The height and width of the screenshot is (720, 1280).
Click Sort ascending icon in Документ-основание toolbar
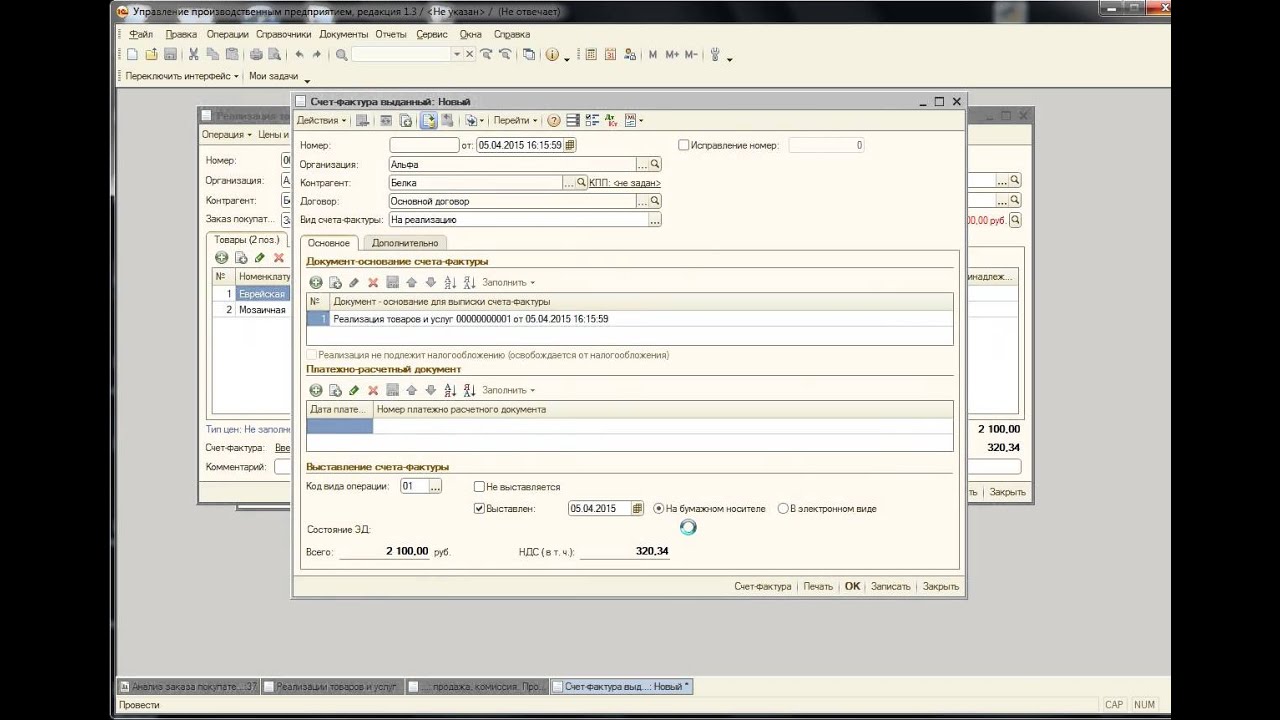pos(450,283)
